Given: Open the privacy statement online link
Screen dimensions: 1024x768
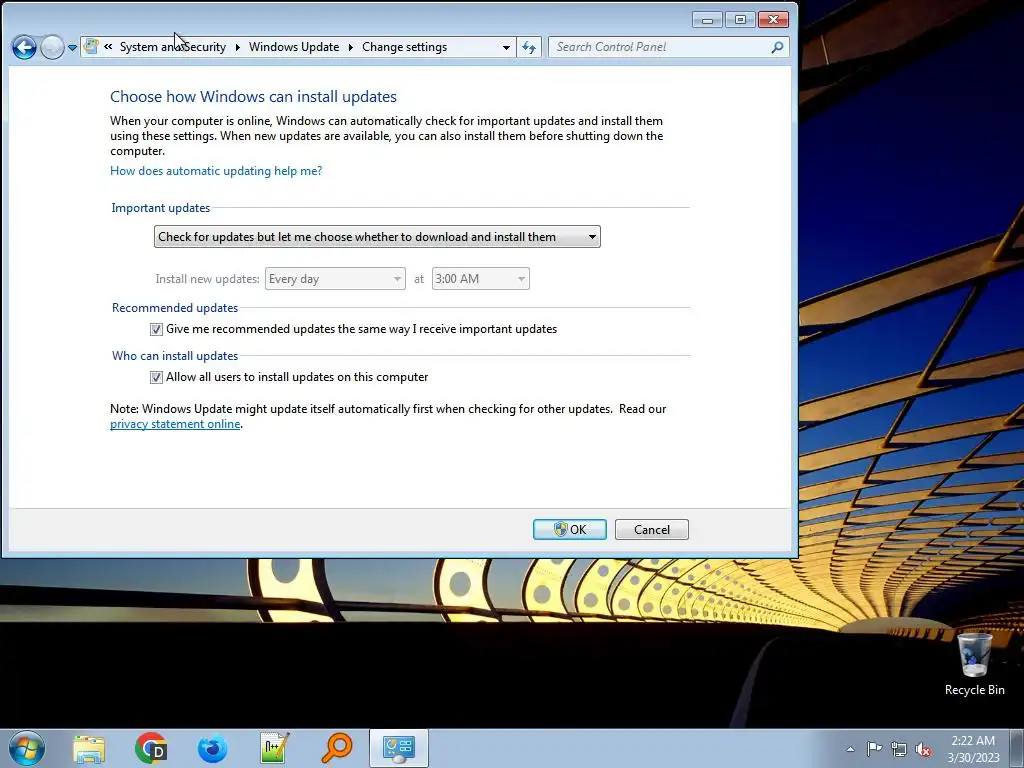Looking at the screenshot, I should [175, 424].
